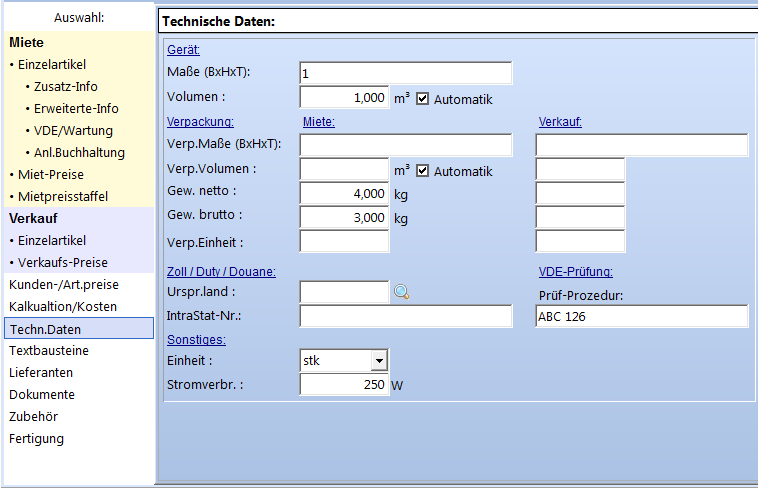Go to Miet-Preise
The width and height of the screenshot is (758, 488).
coord(51,175)
